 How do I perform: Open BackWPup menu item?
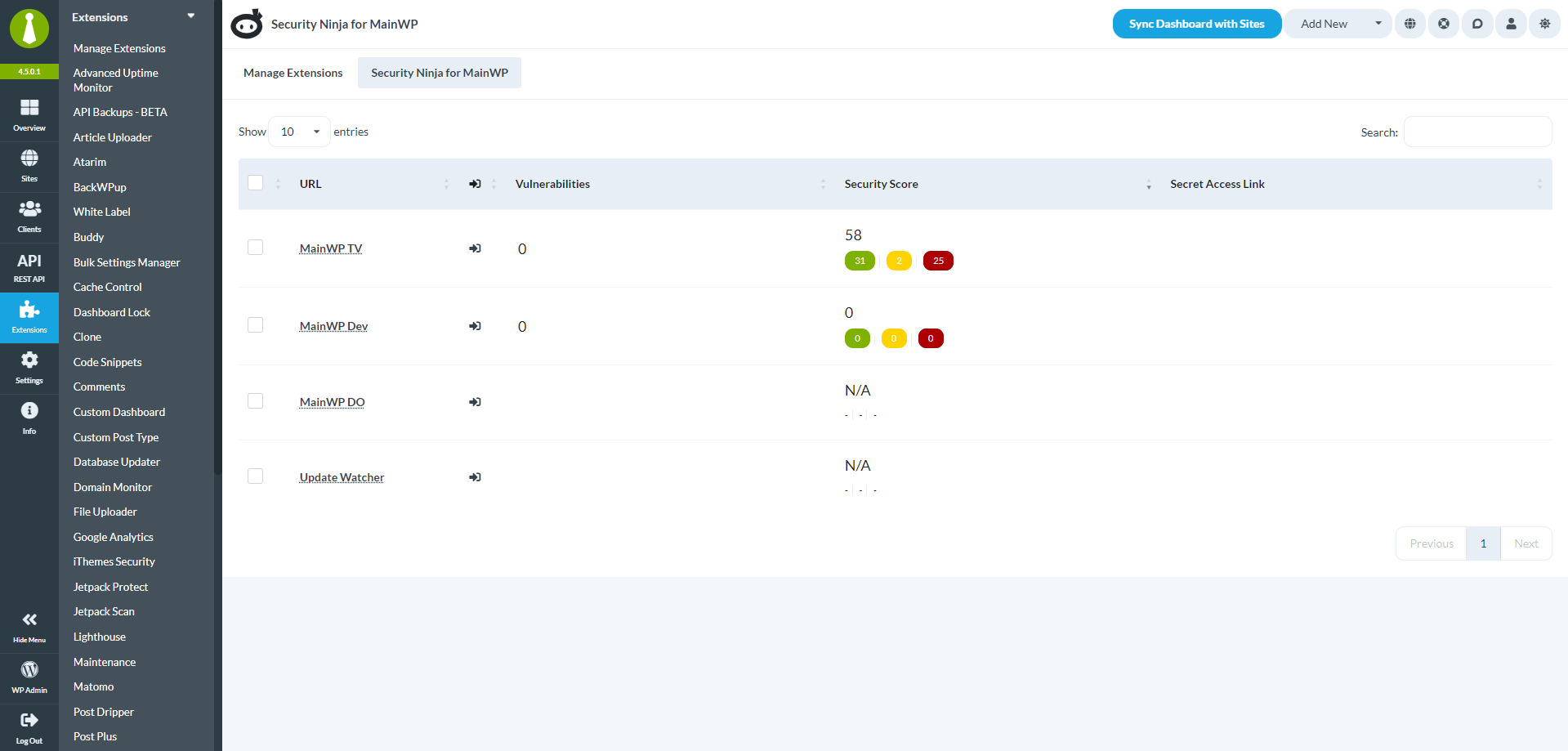tap(100, 187)
